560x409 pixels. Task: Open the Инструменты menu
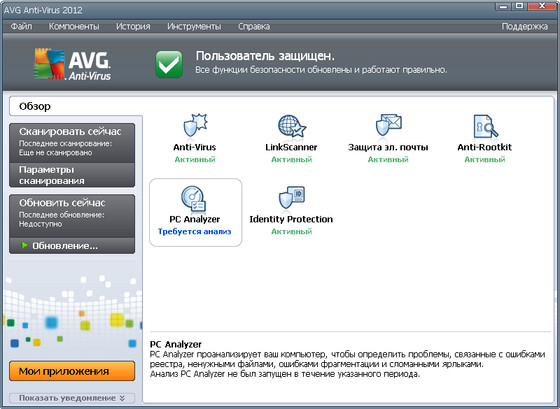click(194, 26)
